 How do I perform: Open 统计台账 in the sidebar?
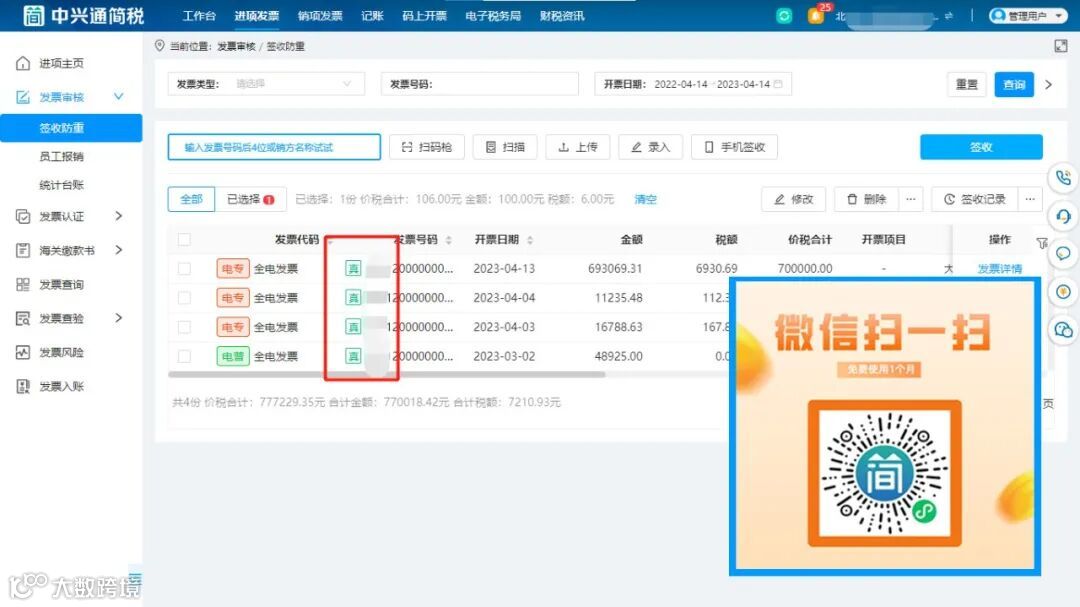[61, 185]
